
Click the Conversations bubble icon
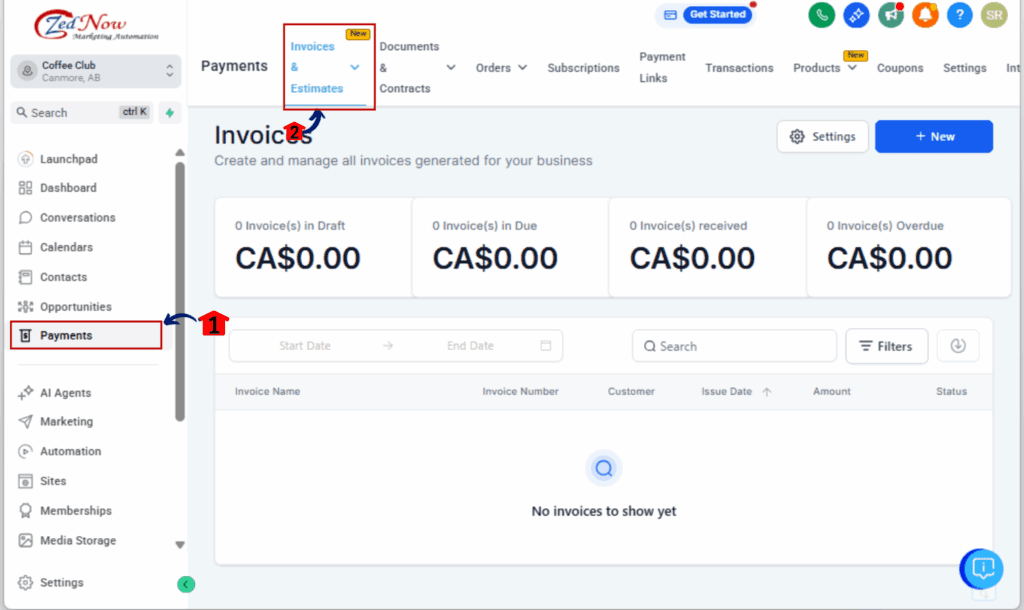(25, 217)
